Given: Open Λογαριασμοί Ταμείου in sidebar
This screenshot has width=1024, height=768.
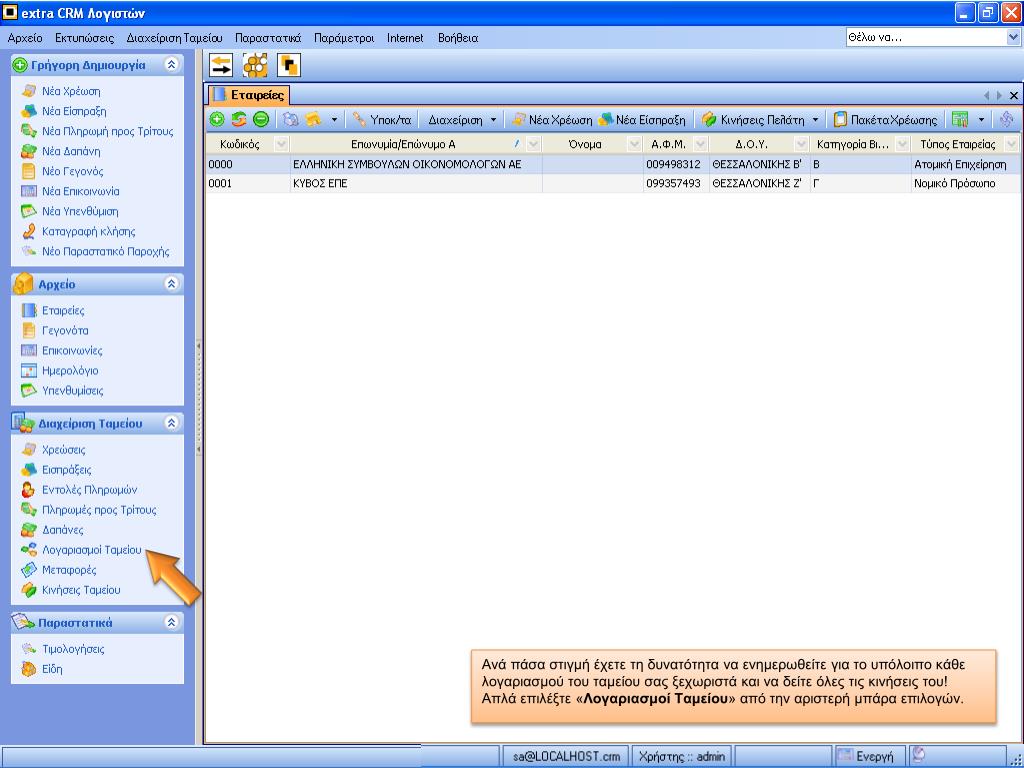Looking at the screenshot, I should 91,550.
